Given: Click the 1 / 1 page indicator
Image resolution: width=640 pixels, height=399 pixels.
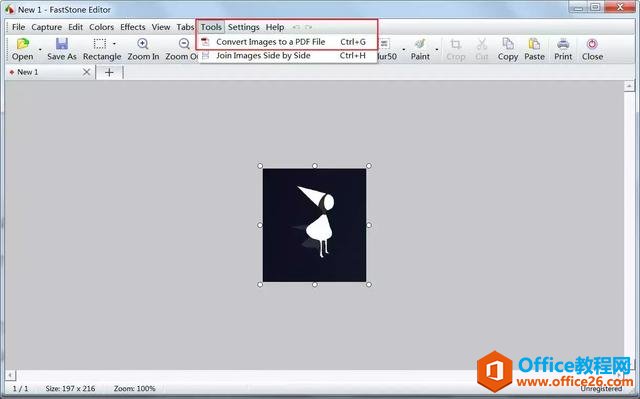Looking at the screenshot, I should [20, 388].
